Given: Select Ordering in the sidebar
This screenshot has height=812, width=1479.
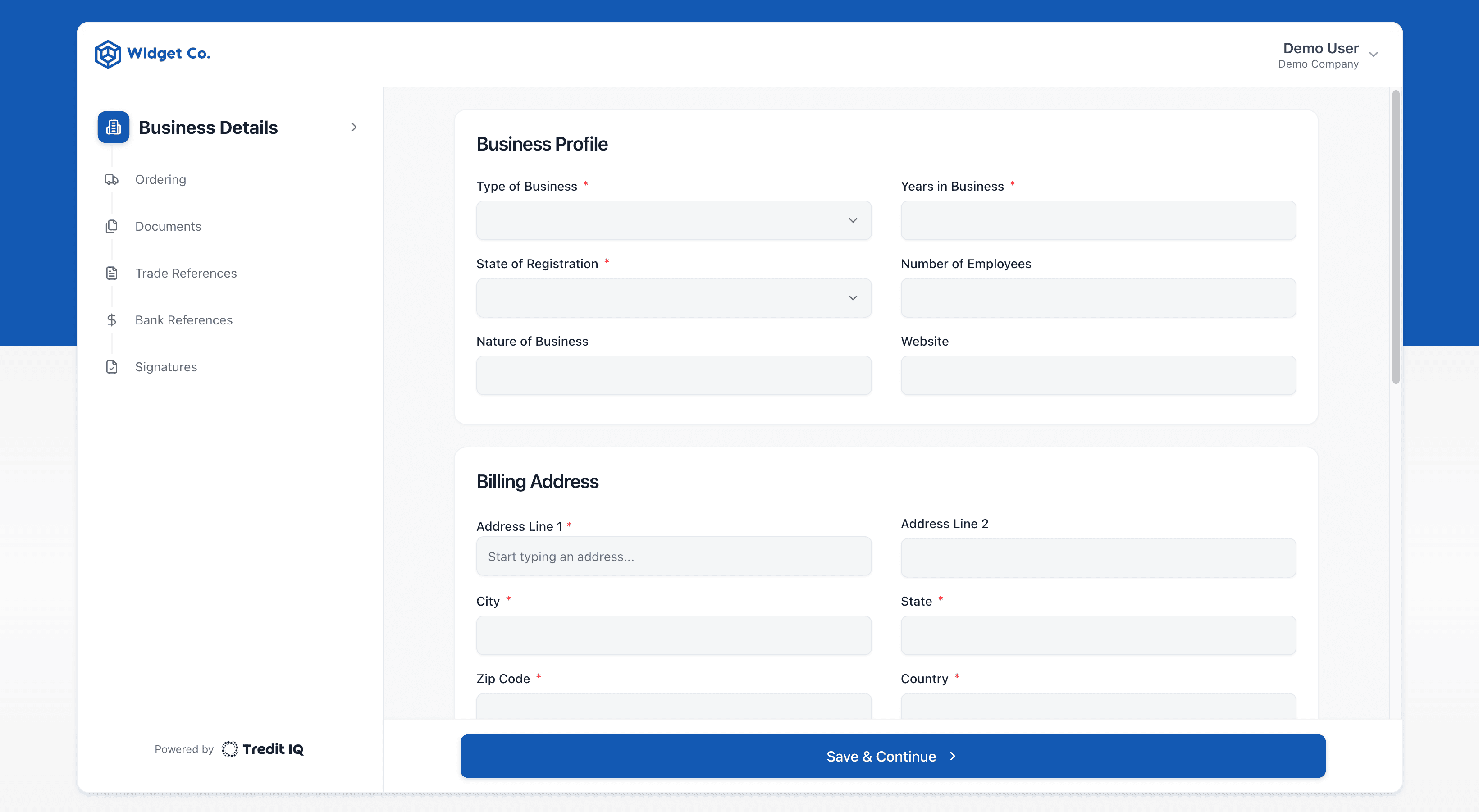Looking at the screenshot, I should [x=160, y=179].
